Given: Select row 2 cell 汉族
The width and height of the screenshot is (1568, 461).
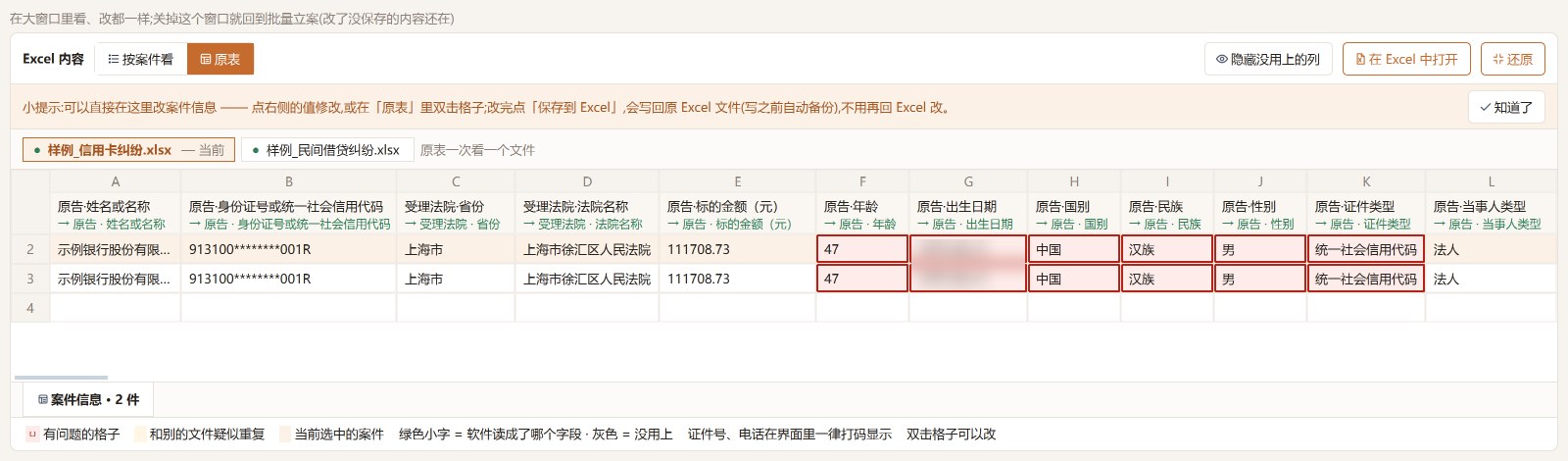Looking at the screenshot, I should pos(1167,249).
